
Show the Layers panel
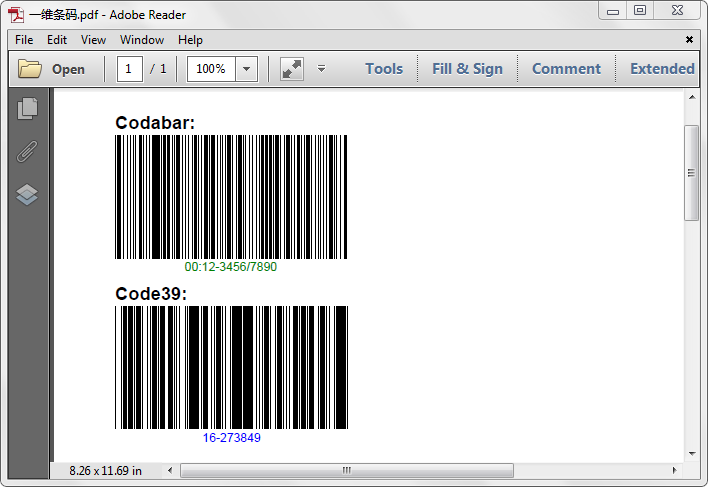point(27,195)
